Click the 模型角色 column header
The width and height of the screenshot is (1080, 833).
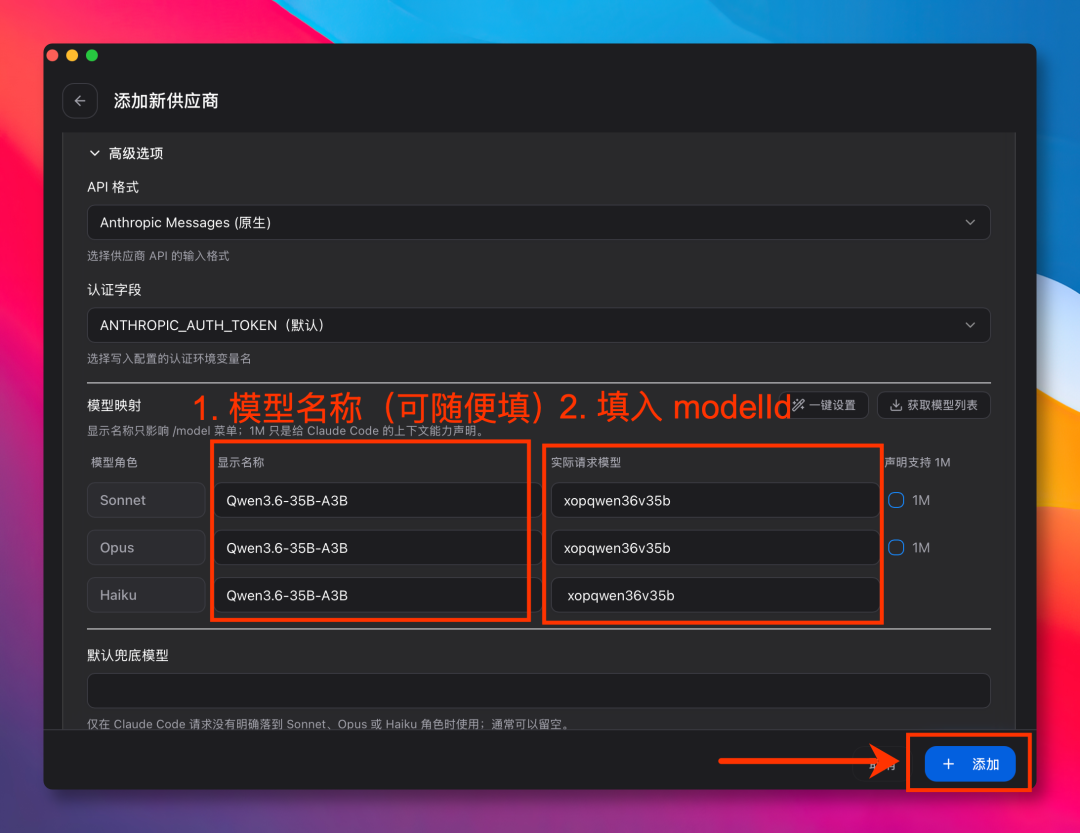point(114,462)
